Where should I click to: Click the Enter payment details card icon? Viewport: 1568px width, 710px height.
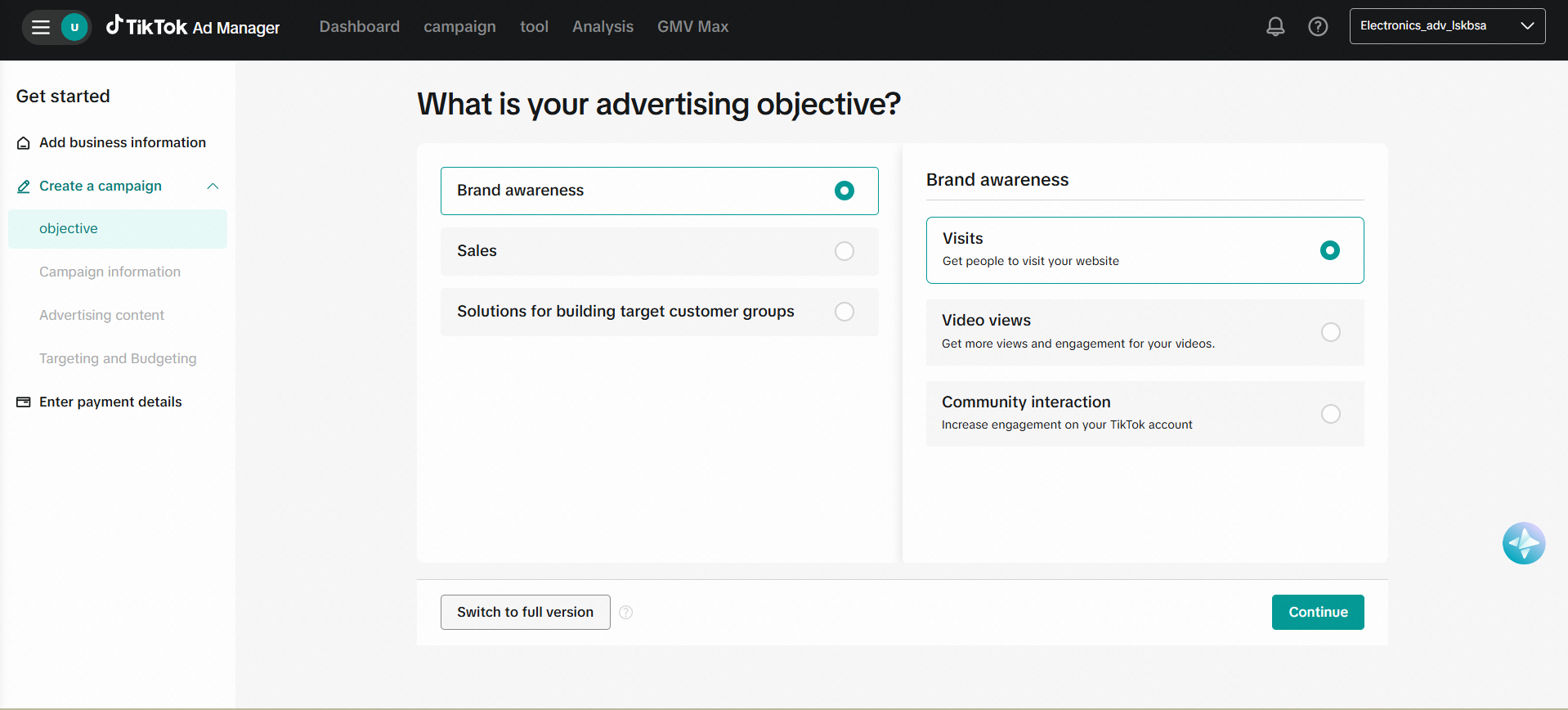coord(24,402)
